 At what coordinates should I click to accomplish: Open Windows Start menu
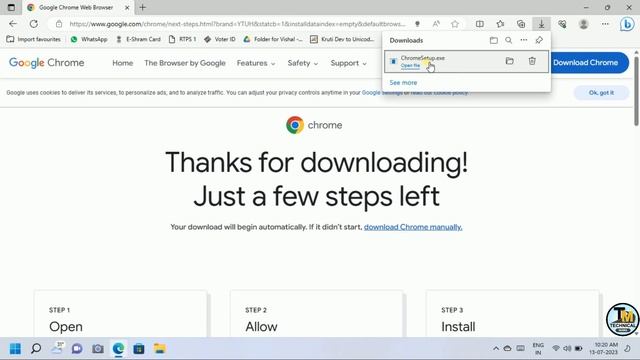15,349
